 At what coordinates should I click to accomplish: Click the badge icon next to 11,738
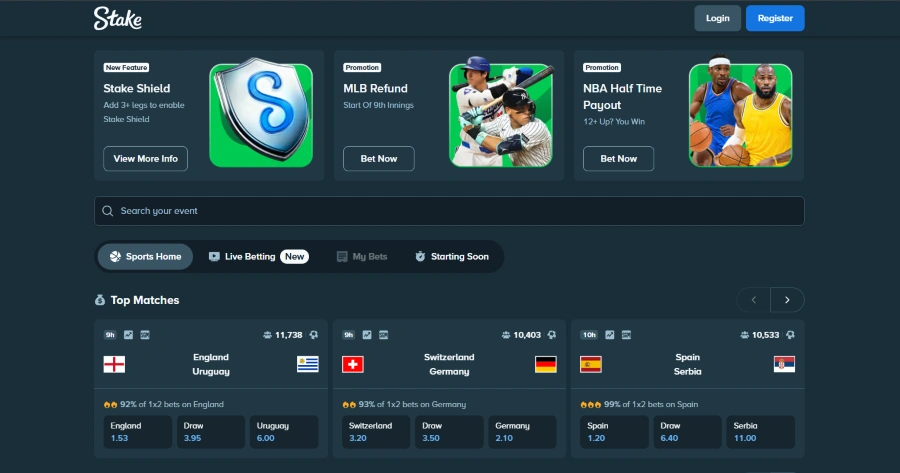click(x=313, y=335)
